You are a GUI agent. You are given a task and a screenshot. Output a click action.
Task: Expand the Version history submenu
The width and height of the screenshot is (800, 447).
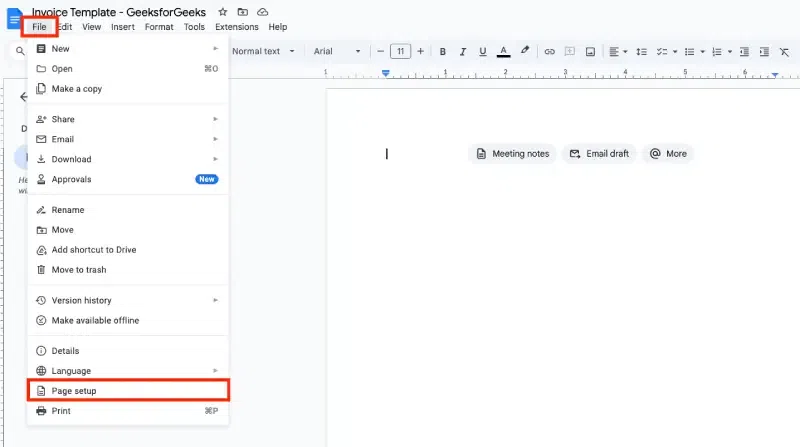point(128,300)
